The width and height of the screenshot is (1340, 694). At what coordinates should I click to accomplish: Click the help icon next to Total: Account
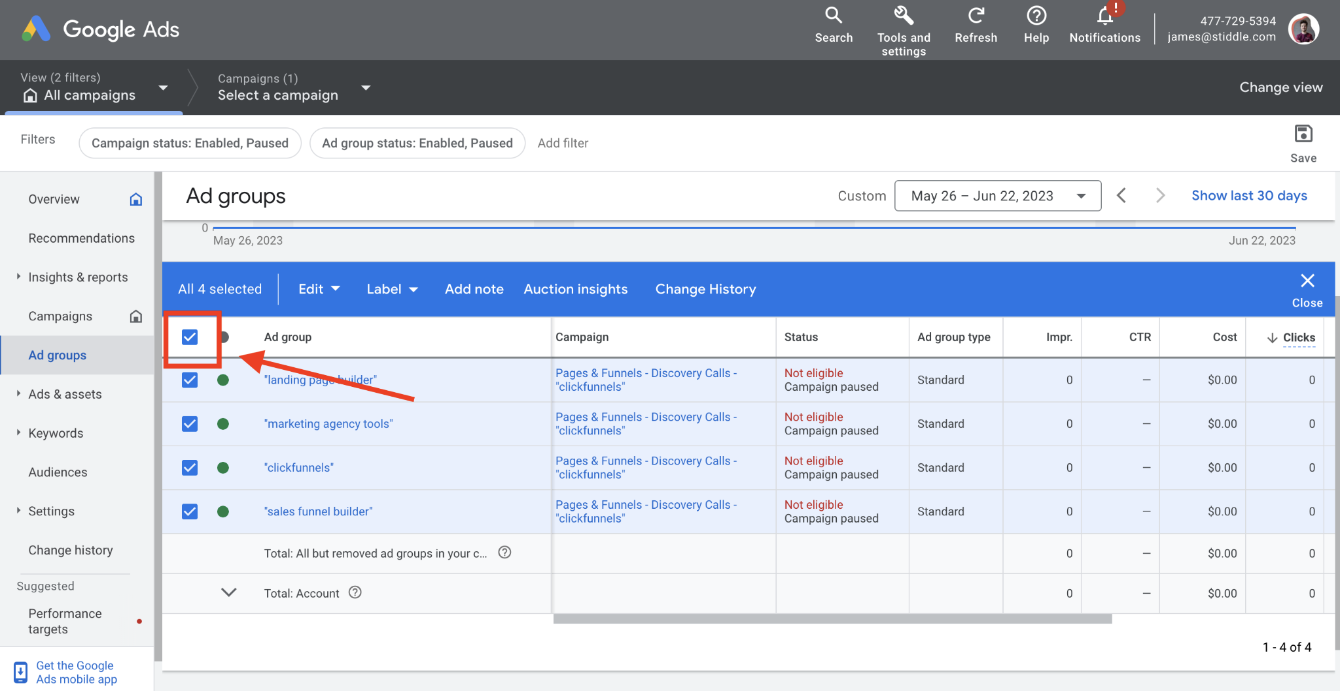point(355,593)
